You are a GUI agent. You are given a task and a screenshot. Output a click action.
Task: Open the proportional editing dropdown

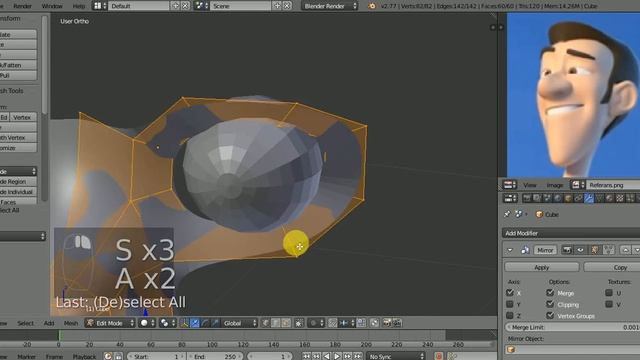[x=316, y=323]
